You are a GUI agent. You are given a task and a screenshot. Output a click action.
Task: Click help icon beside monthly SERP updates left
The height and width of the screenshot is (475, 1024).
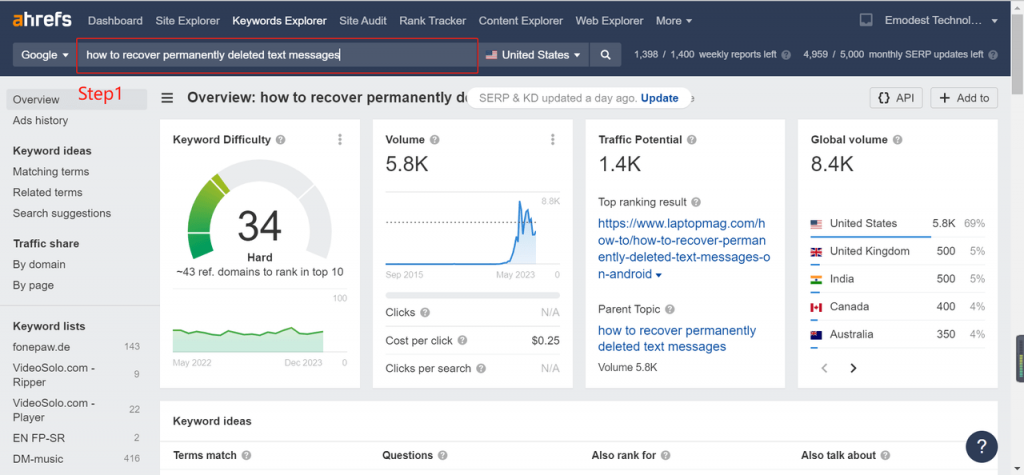993,56
